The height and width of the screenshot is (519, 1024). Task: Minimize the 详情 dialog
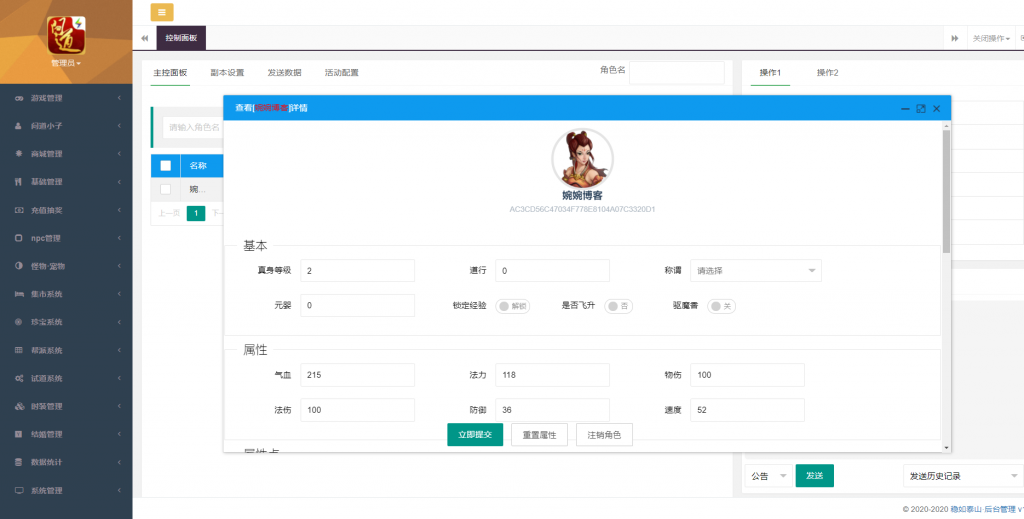click(905, 109)
